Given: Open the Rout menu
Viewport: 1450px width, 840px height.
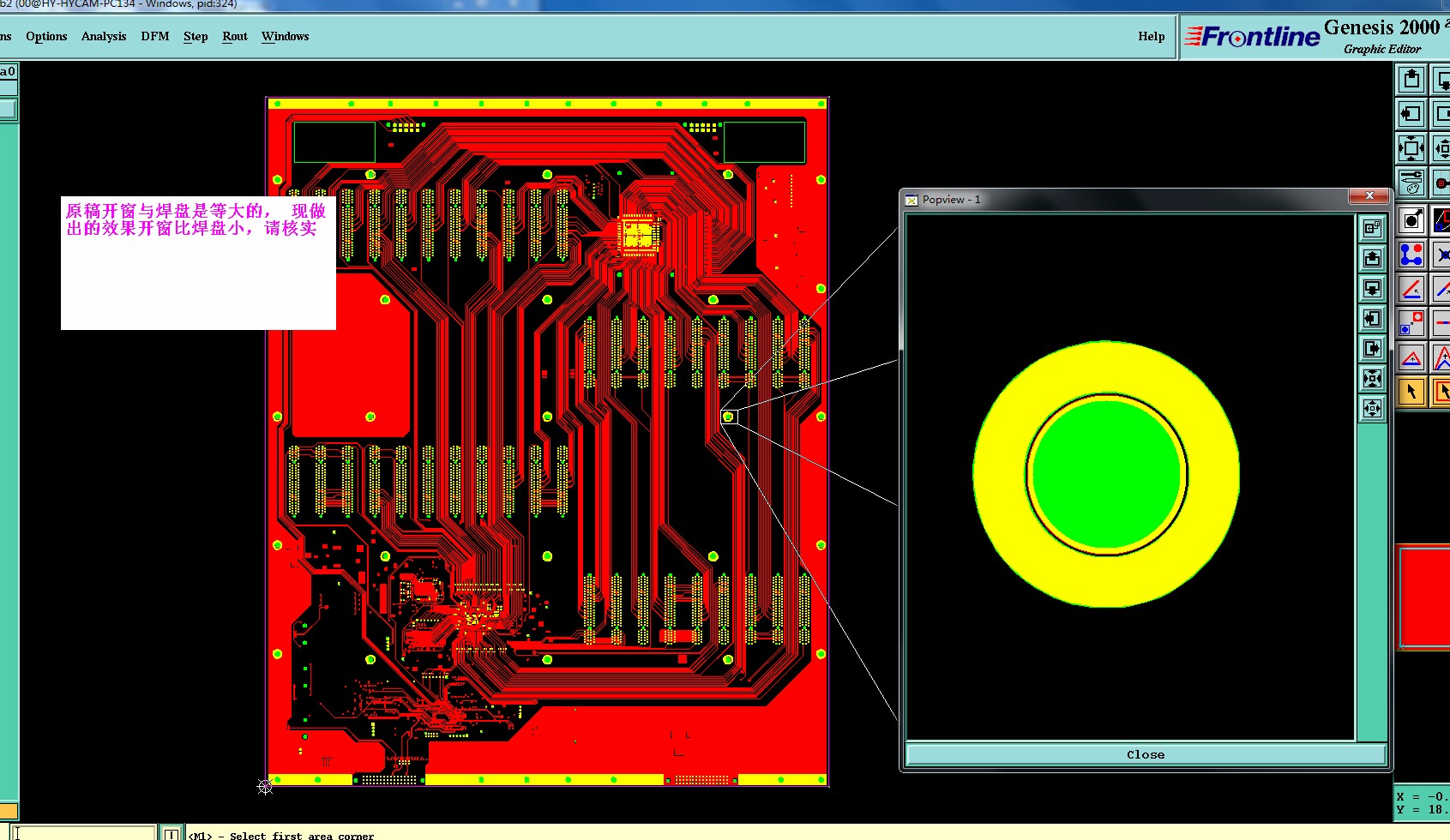Looking at the screenshot, I should pos(235,36).
